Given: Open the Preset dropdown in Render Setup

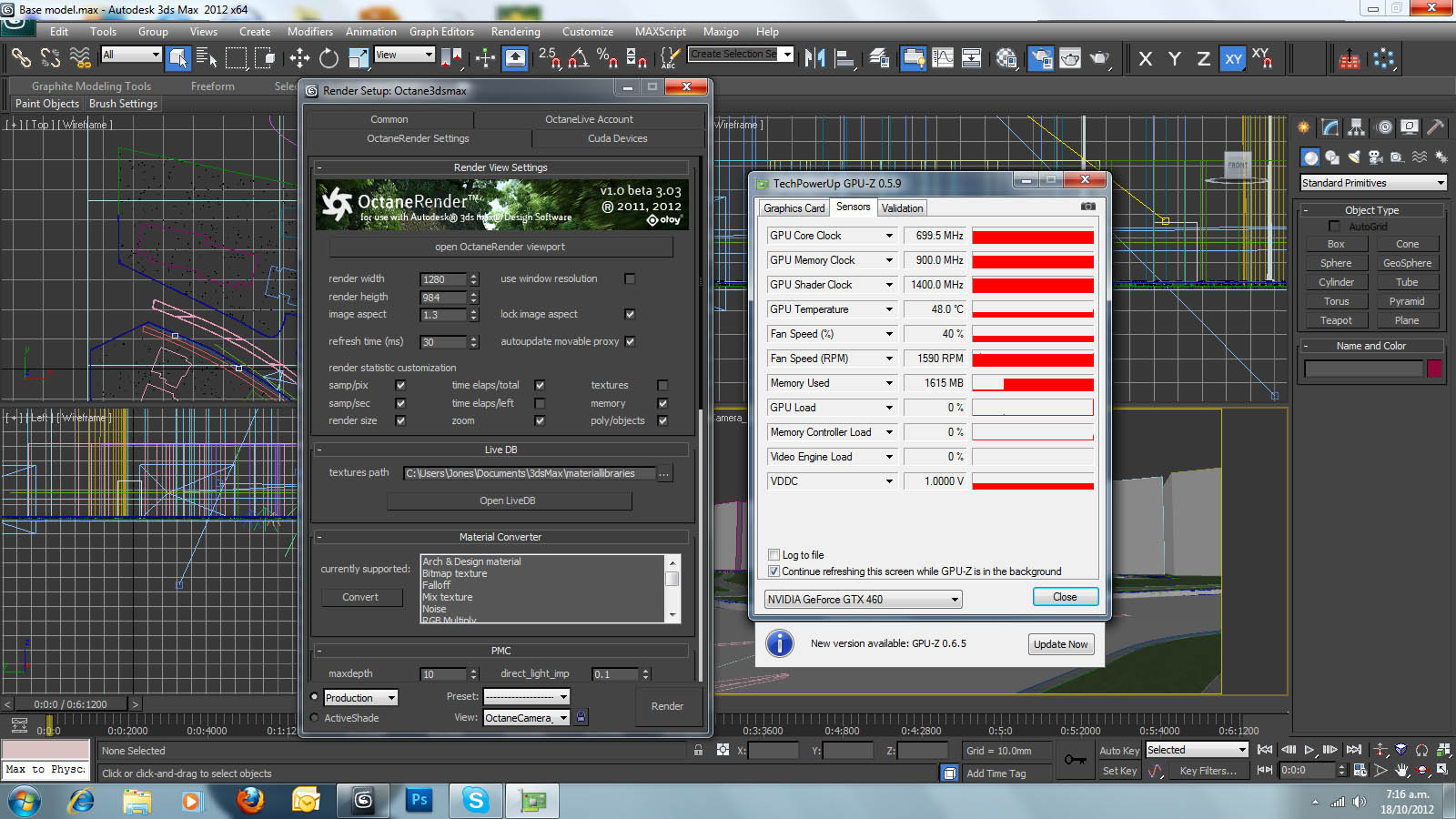Looking at the screenshot, I should pos(526,696).
